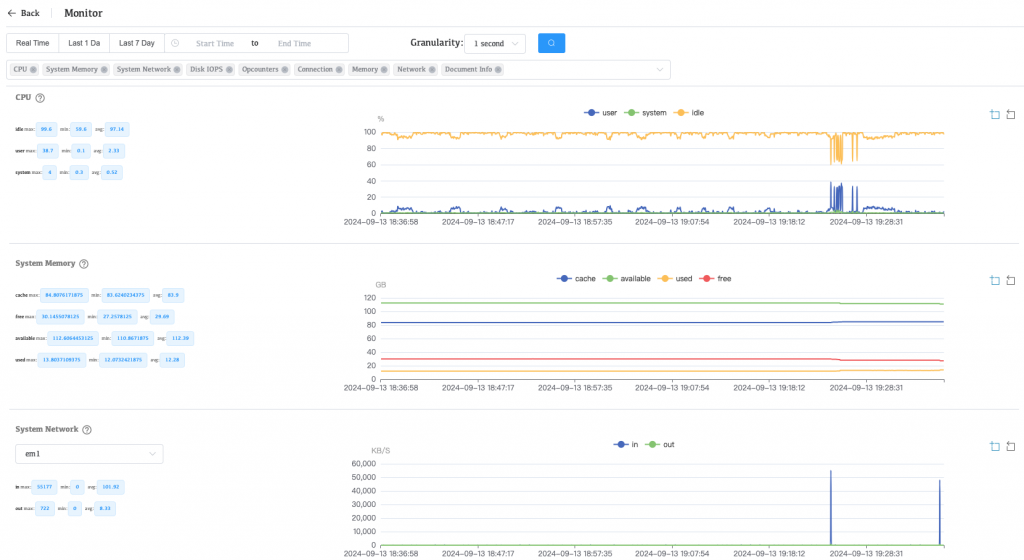Image resolution: width=1024 pixels, height=560 pixels.
Task: Open the em1 network interface dropdown
Action: coord(89,454)
